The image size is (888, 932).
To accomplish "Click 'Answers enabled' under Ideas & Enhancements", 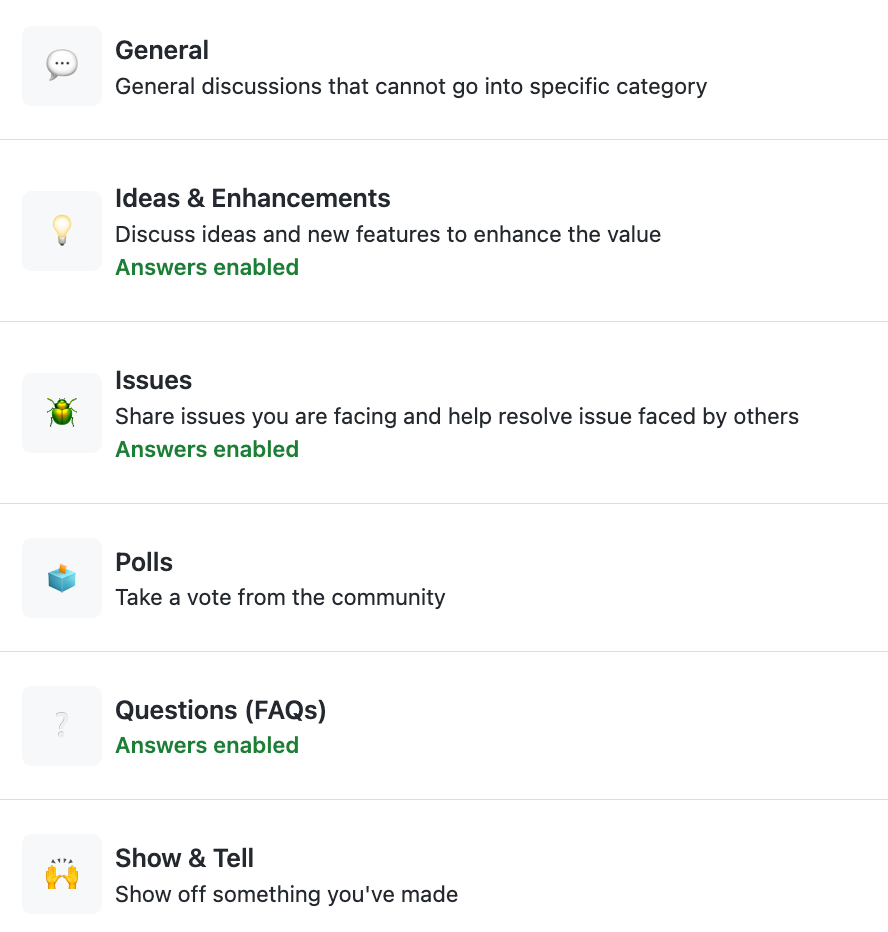I will (x=207, y=267).
